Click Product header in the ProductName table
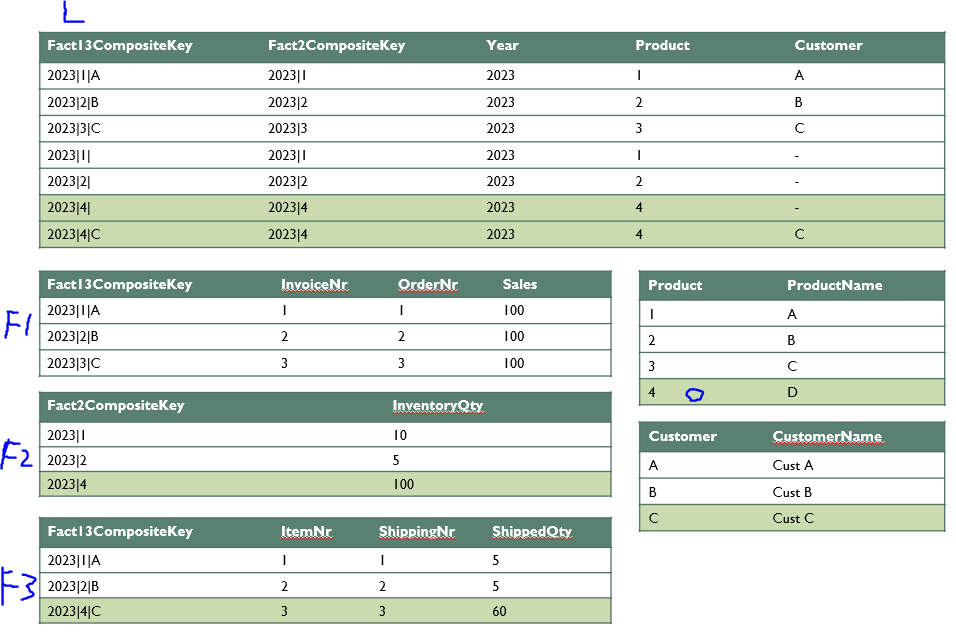This screenshot has width=956, height=638. 675,285
